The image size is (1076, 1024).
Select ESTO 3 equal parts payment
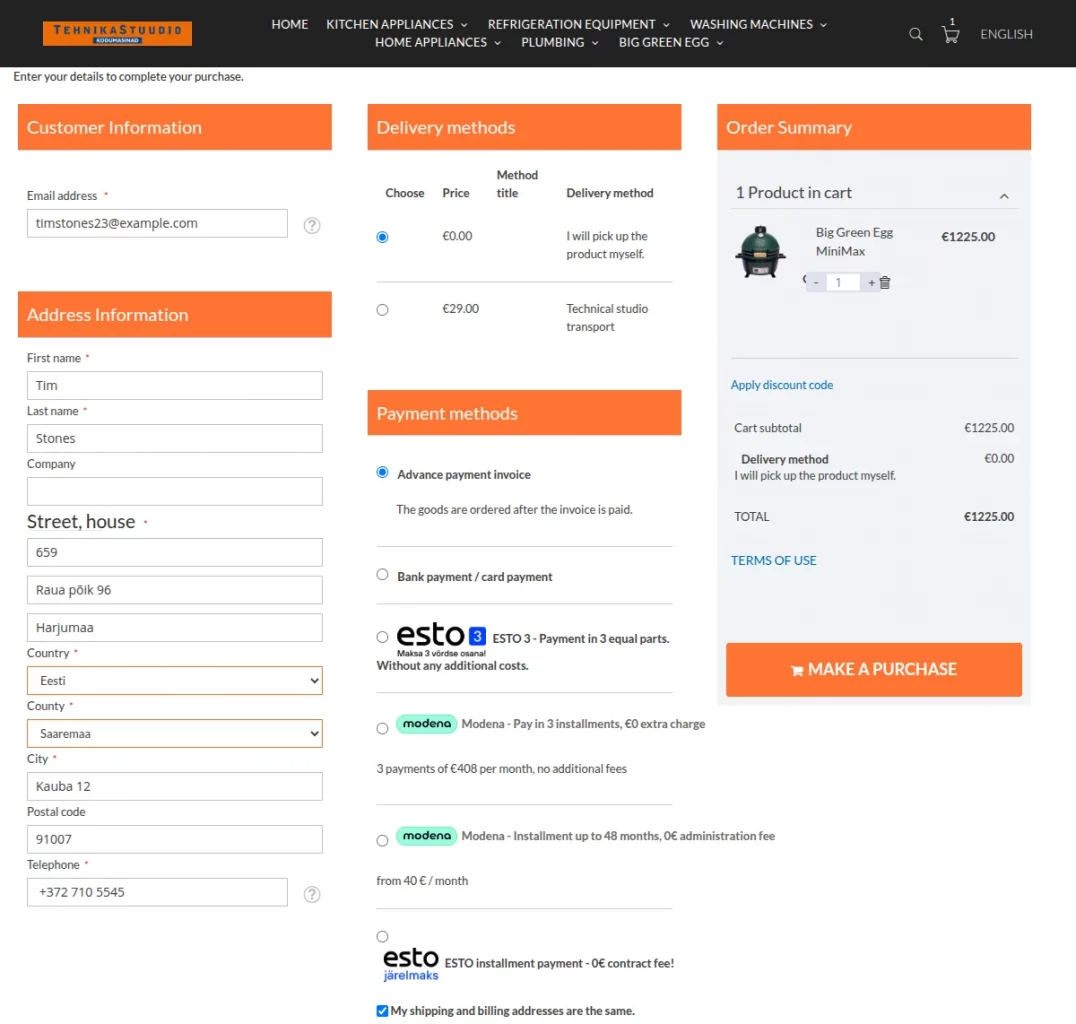coord(382,637)
